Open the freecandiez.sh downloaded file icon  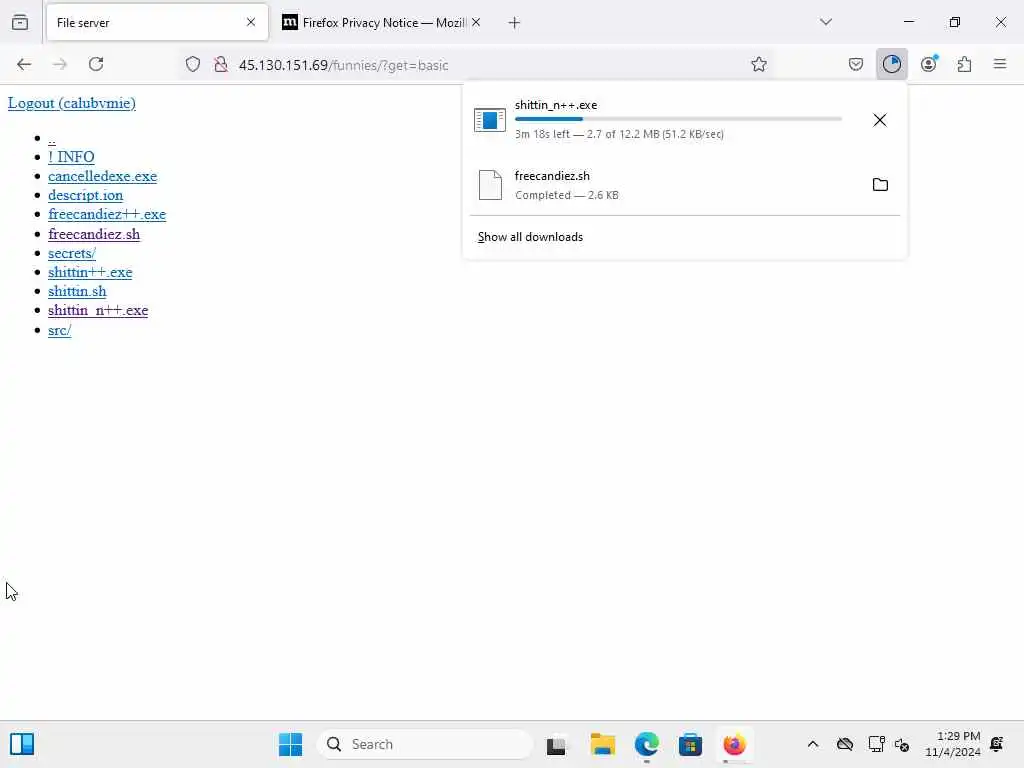(x=490, y=185)
